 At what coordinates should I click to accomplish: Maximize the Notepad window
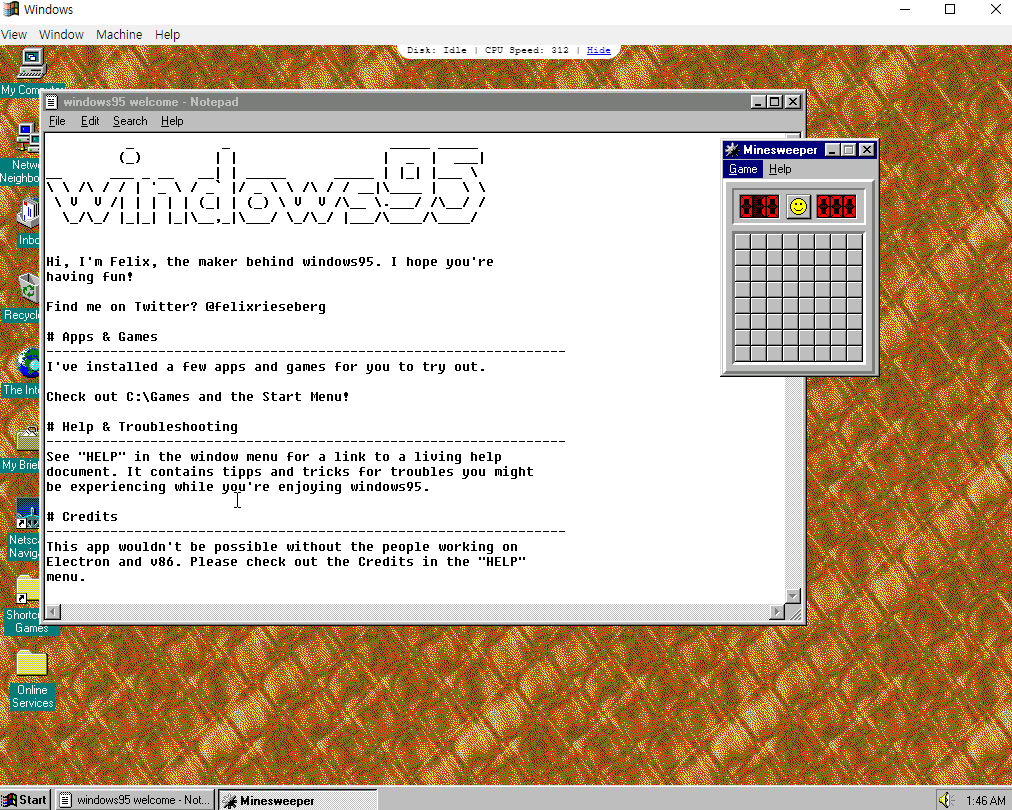774,102
